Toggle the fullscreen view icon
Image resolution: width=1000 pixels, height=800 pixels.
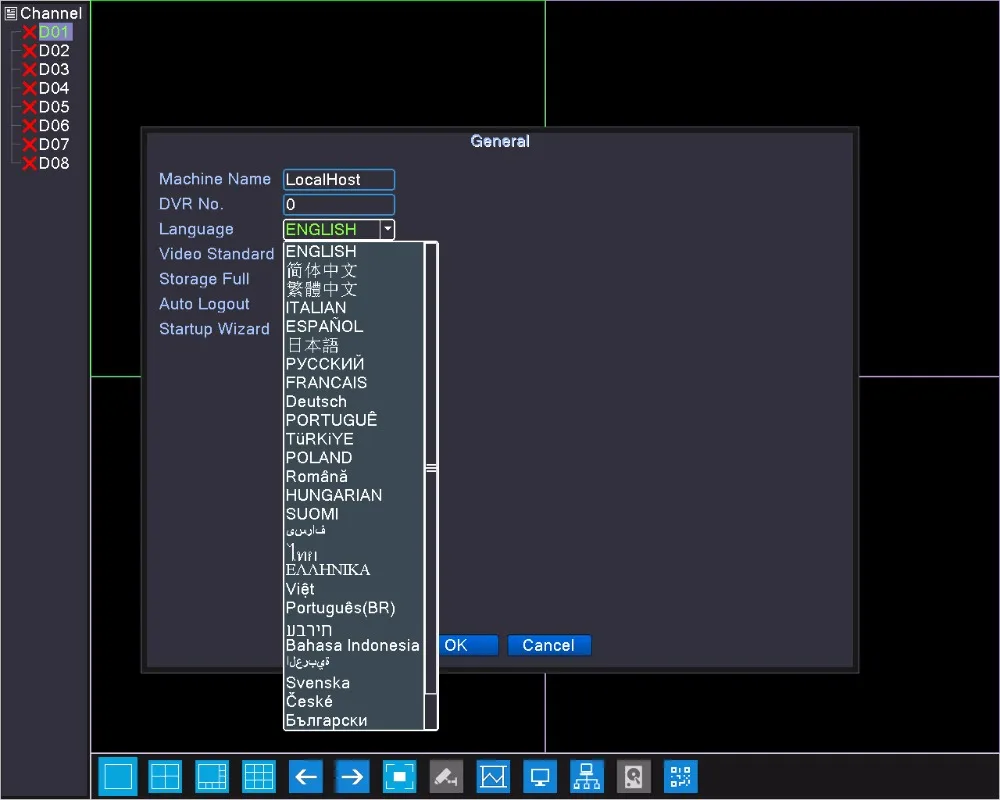coord(399,776)
